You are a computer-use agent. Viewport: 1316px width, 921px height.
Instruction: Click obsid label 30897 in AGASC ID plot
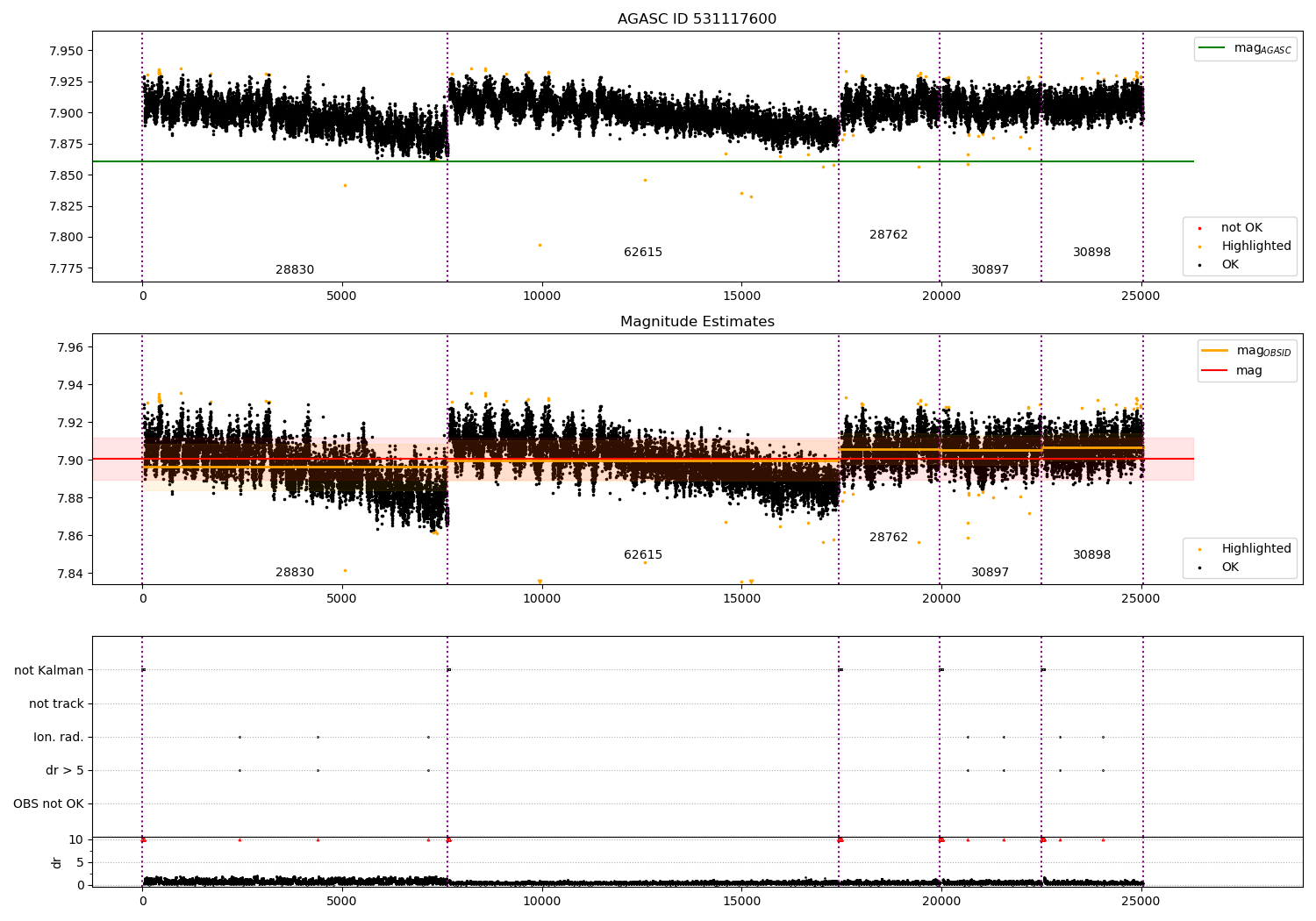click(990, 270)
